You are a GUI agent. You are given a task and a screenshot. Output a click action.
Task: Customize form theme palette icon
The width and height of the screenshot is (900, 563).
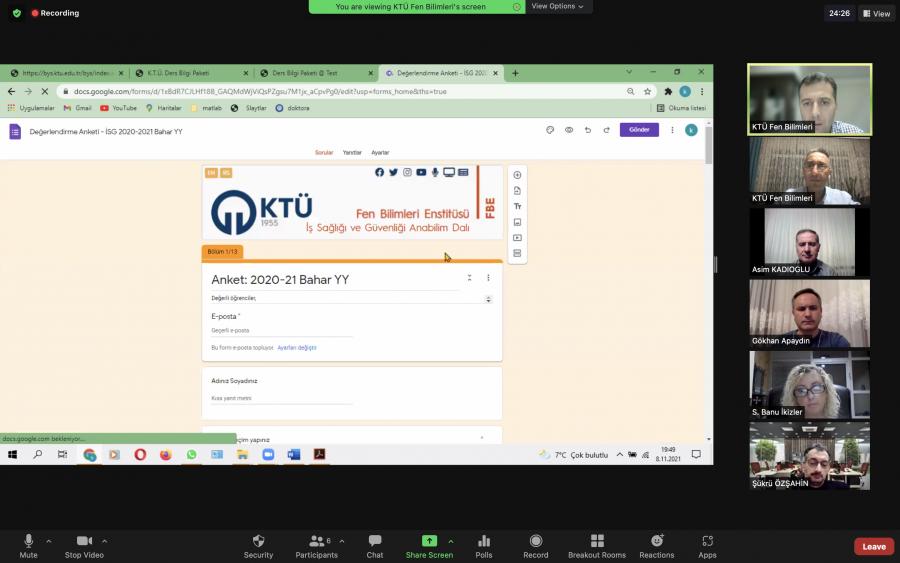[x=550, y=130]
